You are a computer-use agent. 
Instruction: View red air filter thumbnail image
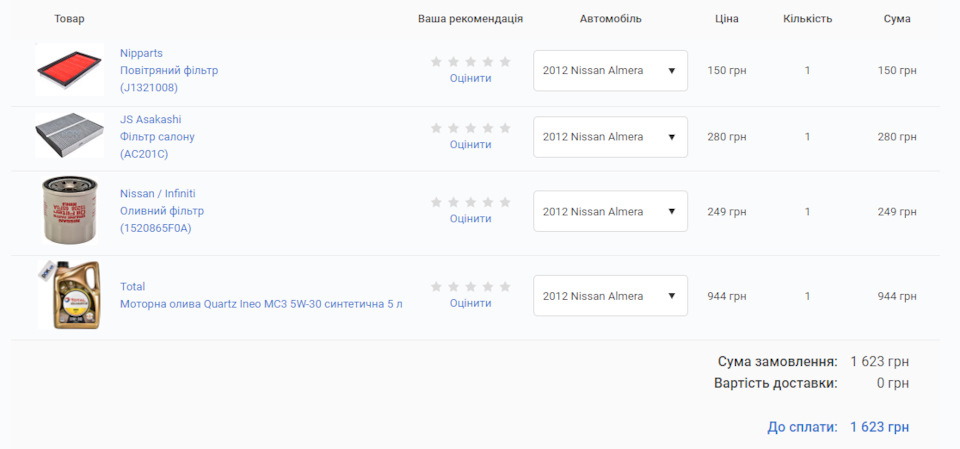(69, 69)
